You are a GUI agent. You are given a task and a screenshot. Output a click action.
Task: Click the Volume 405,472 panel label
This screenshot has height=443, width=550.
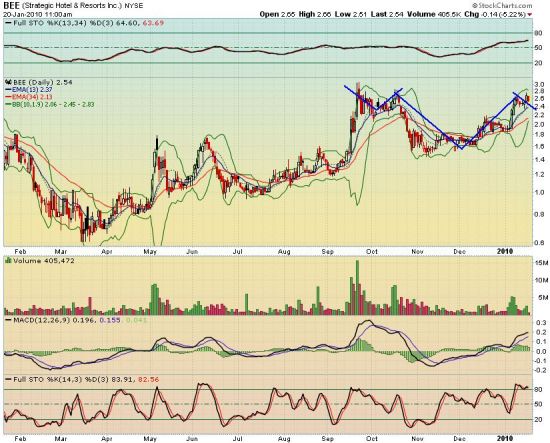pyautogui.click(x=43, y=261)
